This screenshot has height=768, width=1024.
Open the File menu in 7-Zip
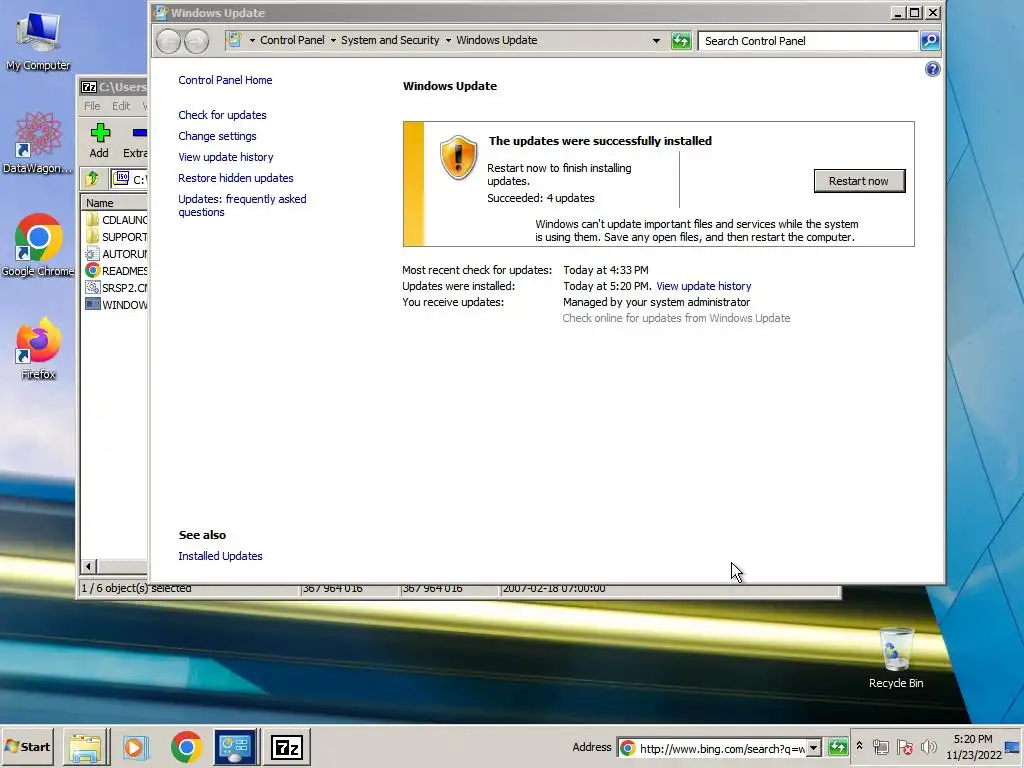coord(92,106)
